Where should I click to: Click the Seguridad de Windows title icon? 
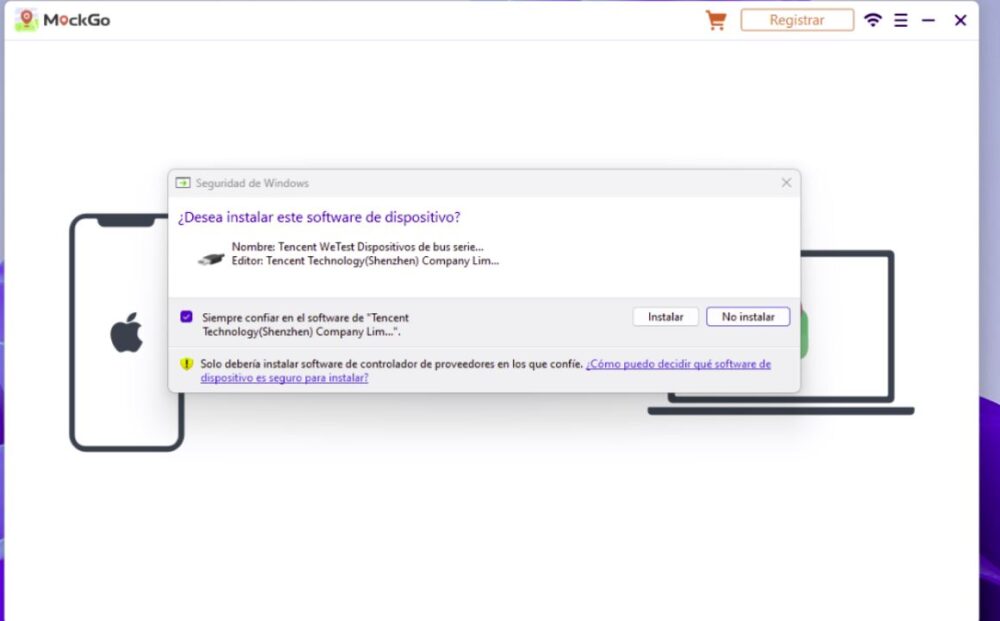click(x=183, y=183)
